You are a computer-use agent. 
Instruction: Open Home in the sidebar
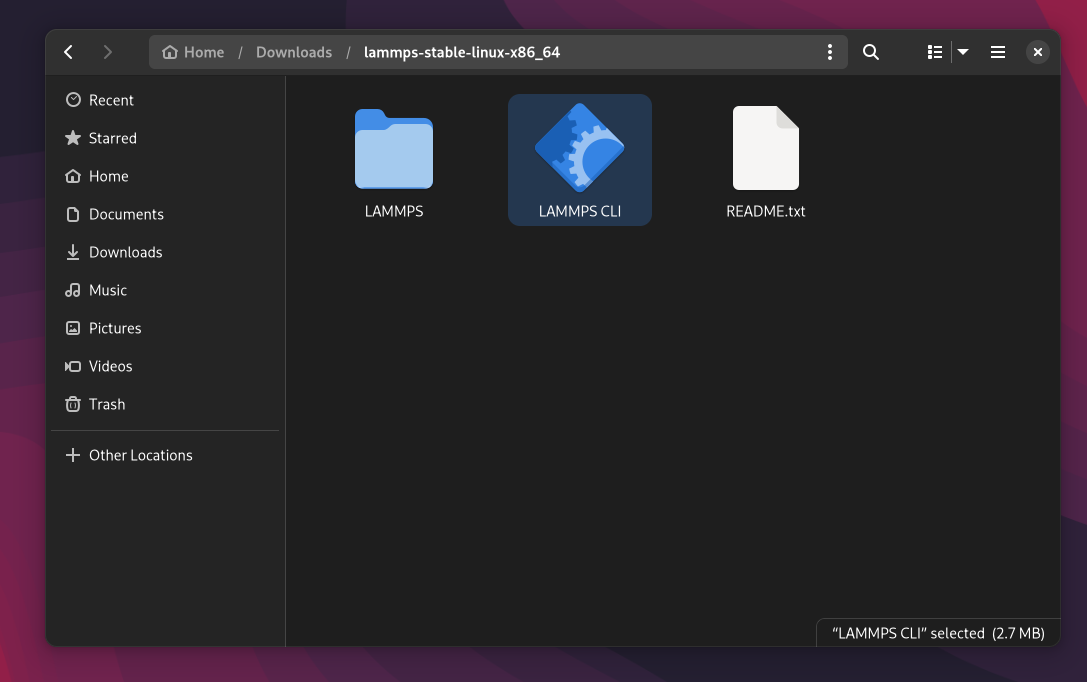[166, 176]
